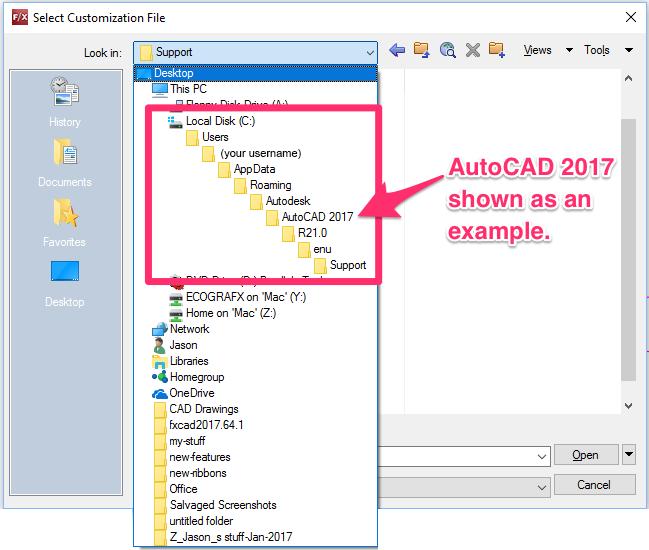Select the new-features folder

pos(192,457)
